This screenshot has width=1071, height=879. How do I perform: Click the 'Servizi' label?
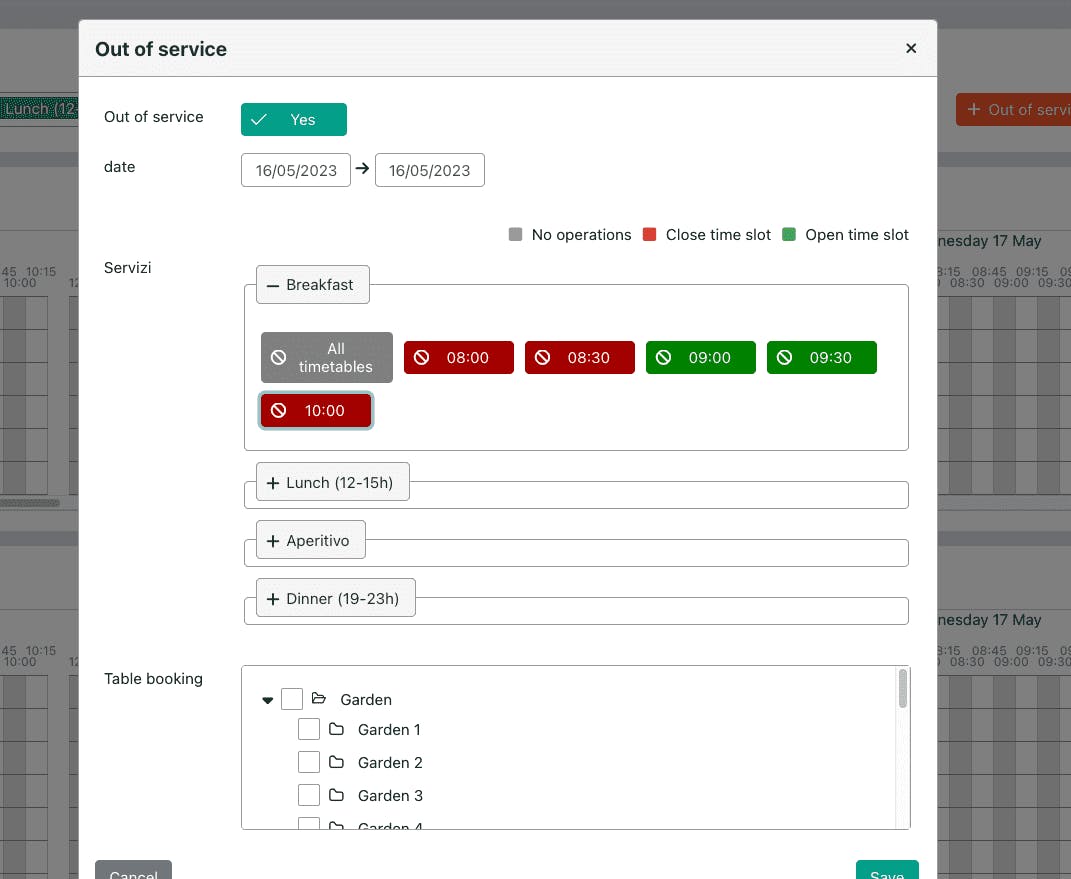point(128,268)
